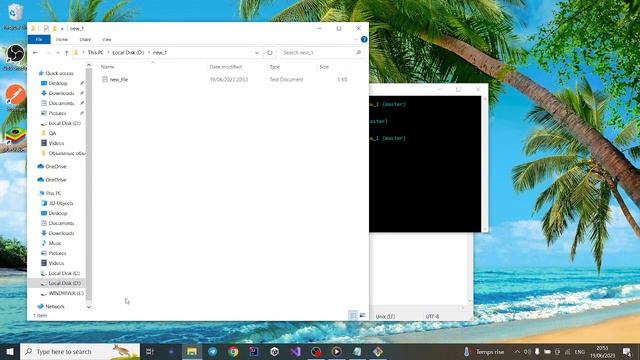Open the File tab in Explorer
This screenshot has width=640, height=360.
(39, 39)
